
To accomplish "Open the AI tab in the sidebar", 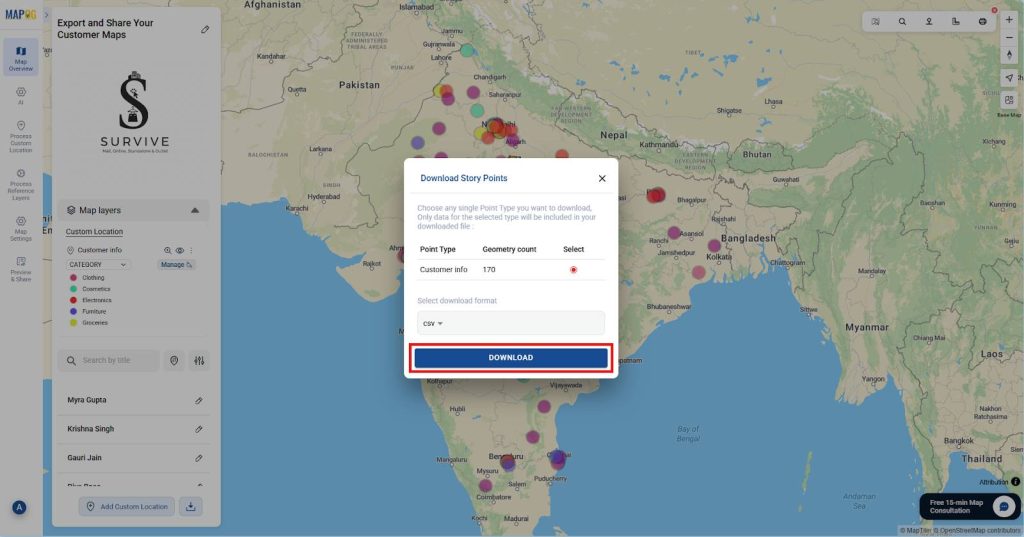I will [x=21, y=95].
